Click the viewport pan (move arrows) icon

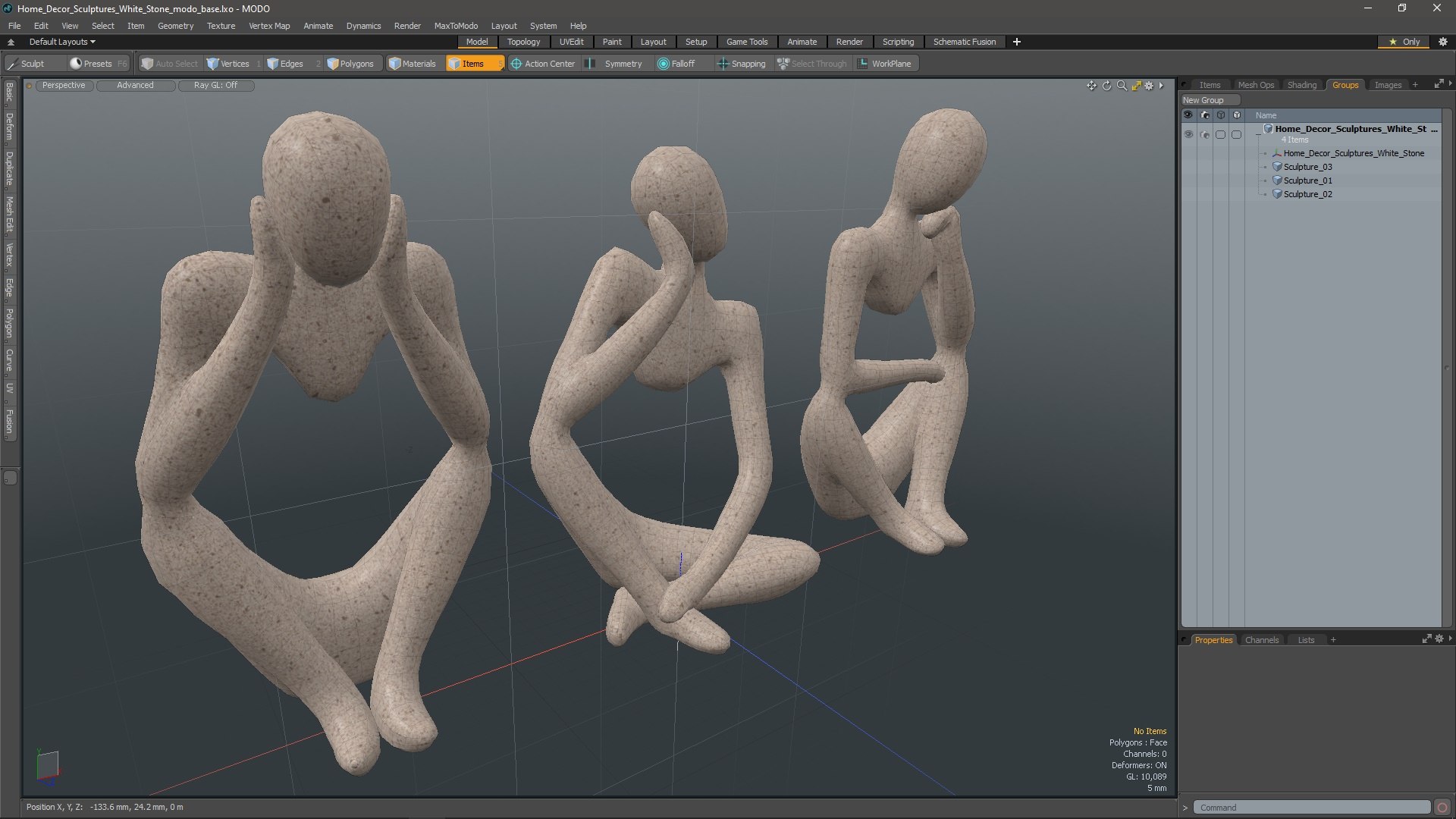(x=1091, y=86)
